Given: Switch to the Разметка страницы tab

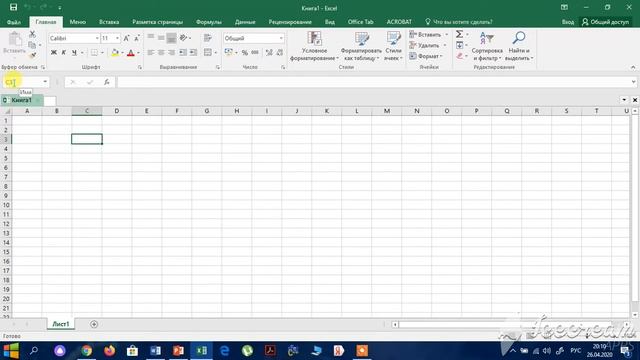Looking at the screenshot, I should click(x=158, y=22).
